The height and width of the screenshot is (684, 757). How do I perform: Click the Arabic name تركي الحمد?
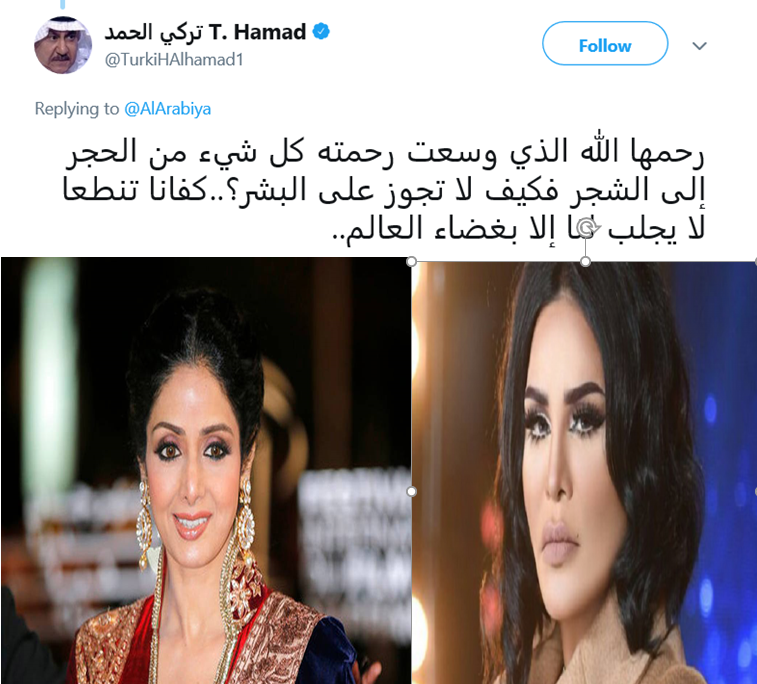[154, 33]
